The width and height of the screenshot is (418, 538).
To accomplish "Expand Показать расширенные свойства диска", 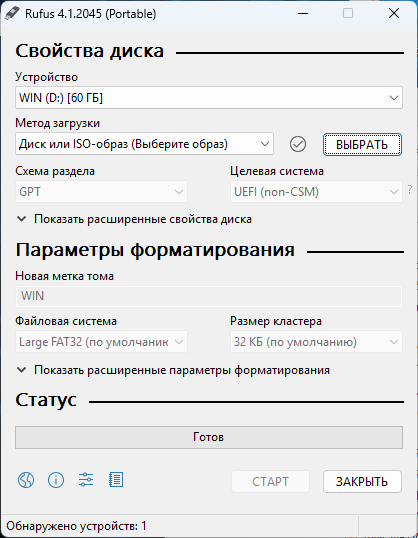I will click(x=134, y=219).
